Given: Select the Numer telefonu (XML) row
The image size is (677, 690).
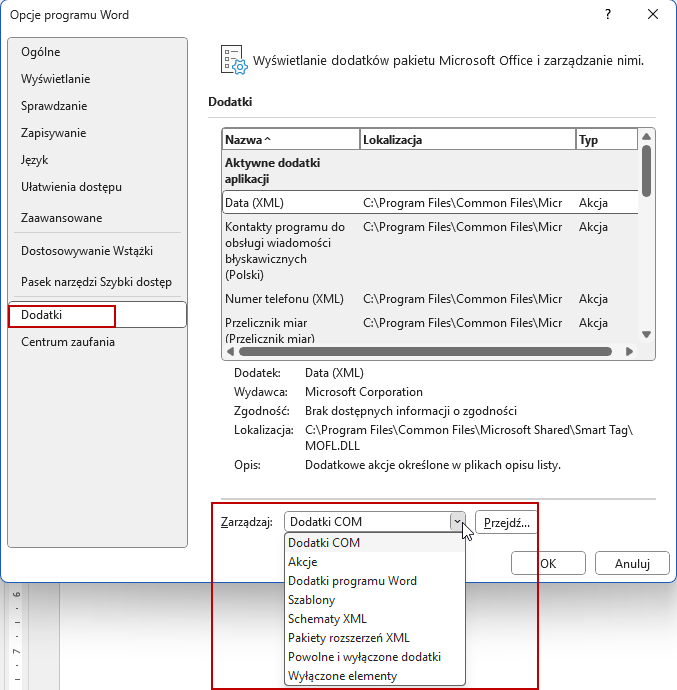Looking at the screenshot, I should (430, 299).
